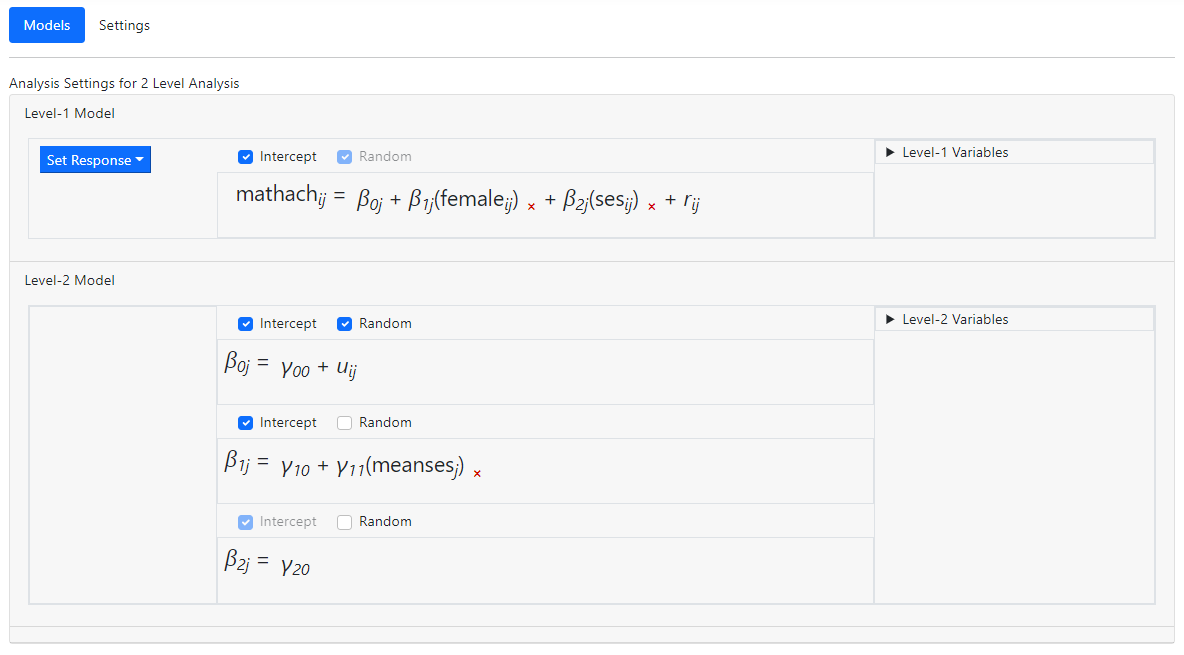Image resolution: width=1184 pixels, height=655 pixels.
Task: Click the γ20 coefficient in β2j equation
Action: click(x=295, y=566)
